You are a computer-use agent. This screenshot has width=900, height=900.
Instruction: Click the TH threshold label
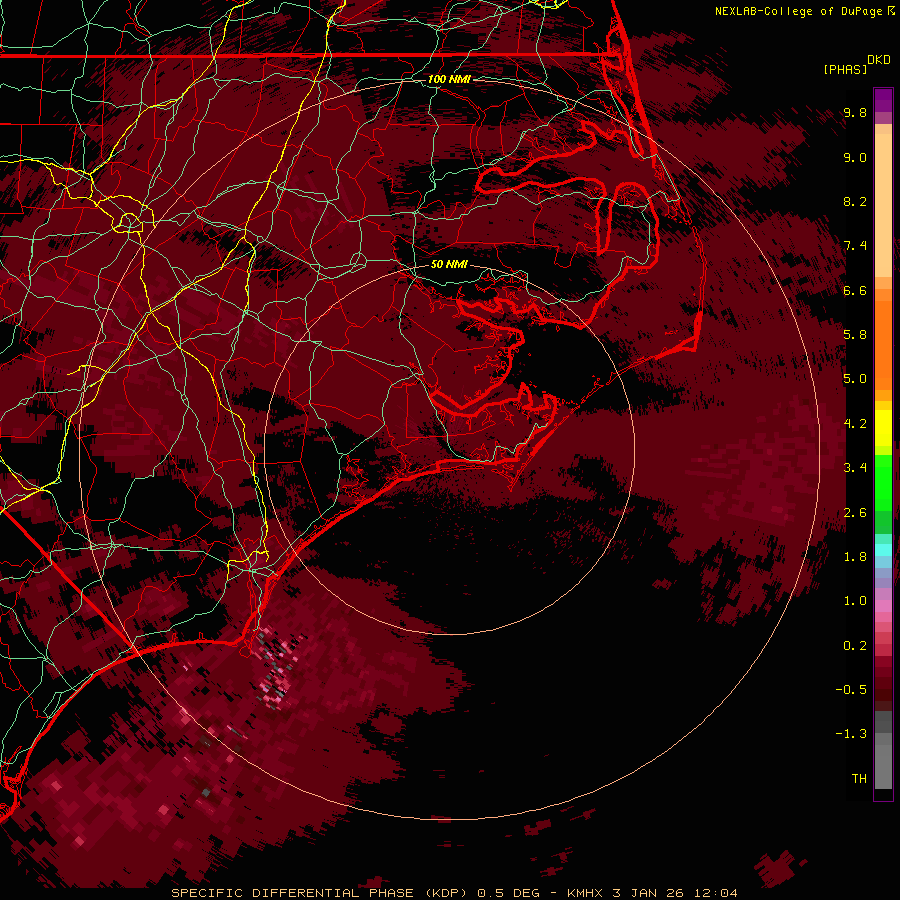tap(859, 779)
